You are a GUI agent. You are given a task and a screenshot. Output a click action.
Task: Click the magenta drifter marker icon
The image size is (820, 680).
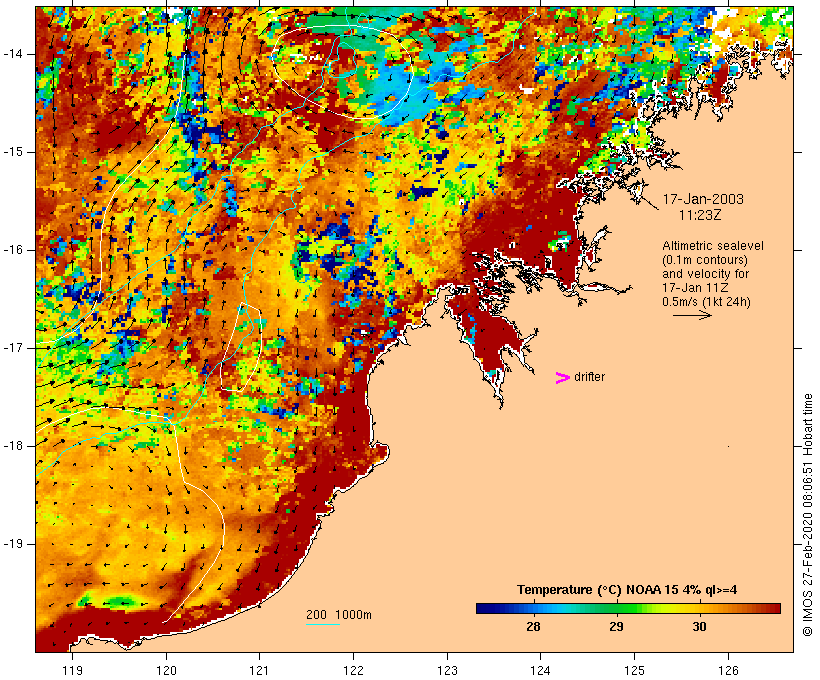[x=563, y=378]
